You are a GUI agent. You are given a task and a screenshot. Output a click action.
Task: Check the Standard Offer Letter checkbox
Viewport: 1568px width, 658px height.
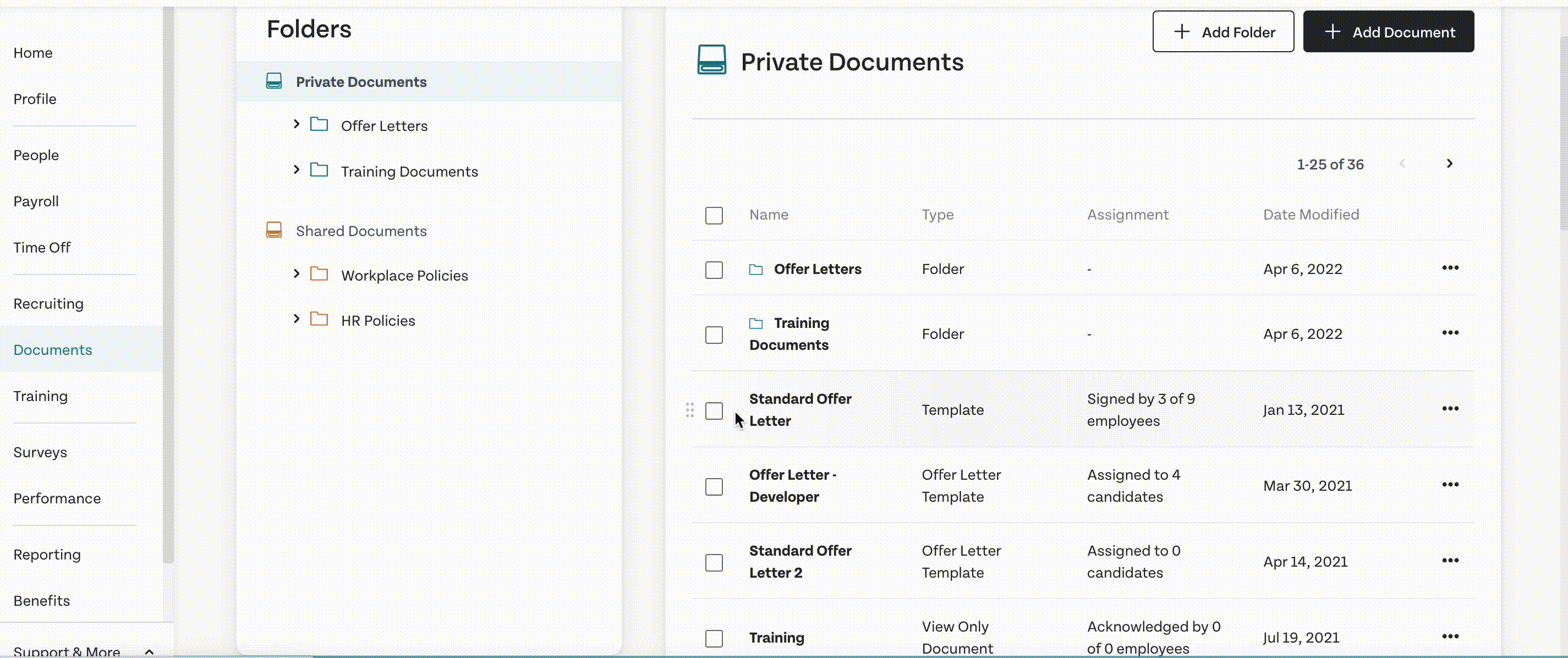tap(714, 411)
